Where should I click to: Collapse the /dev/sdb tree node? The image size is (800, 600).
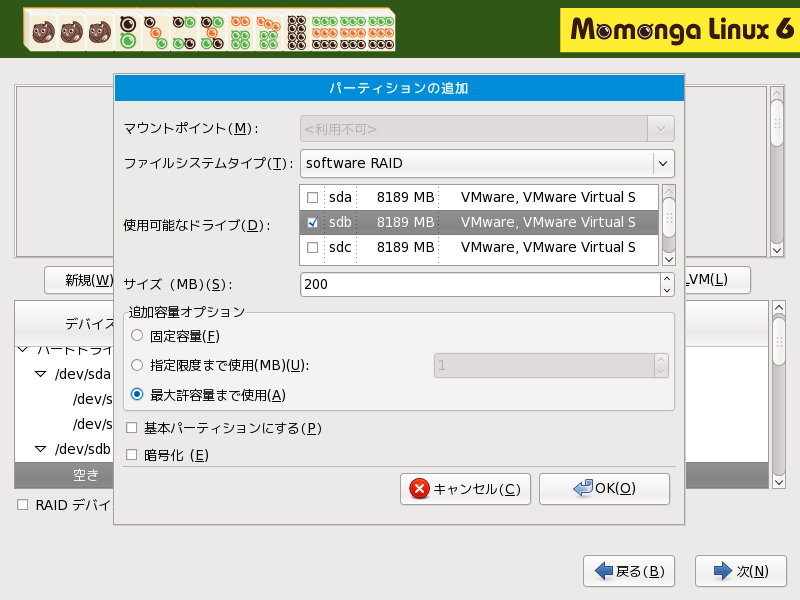click(40, 449)
